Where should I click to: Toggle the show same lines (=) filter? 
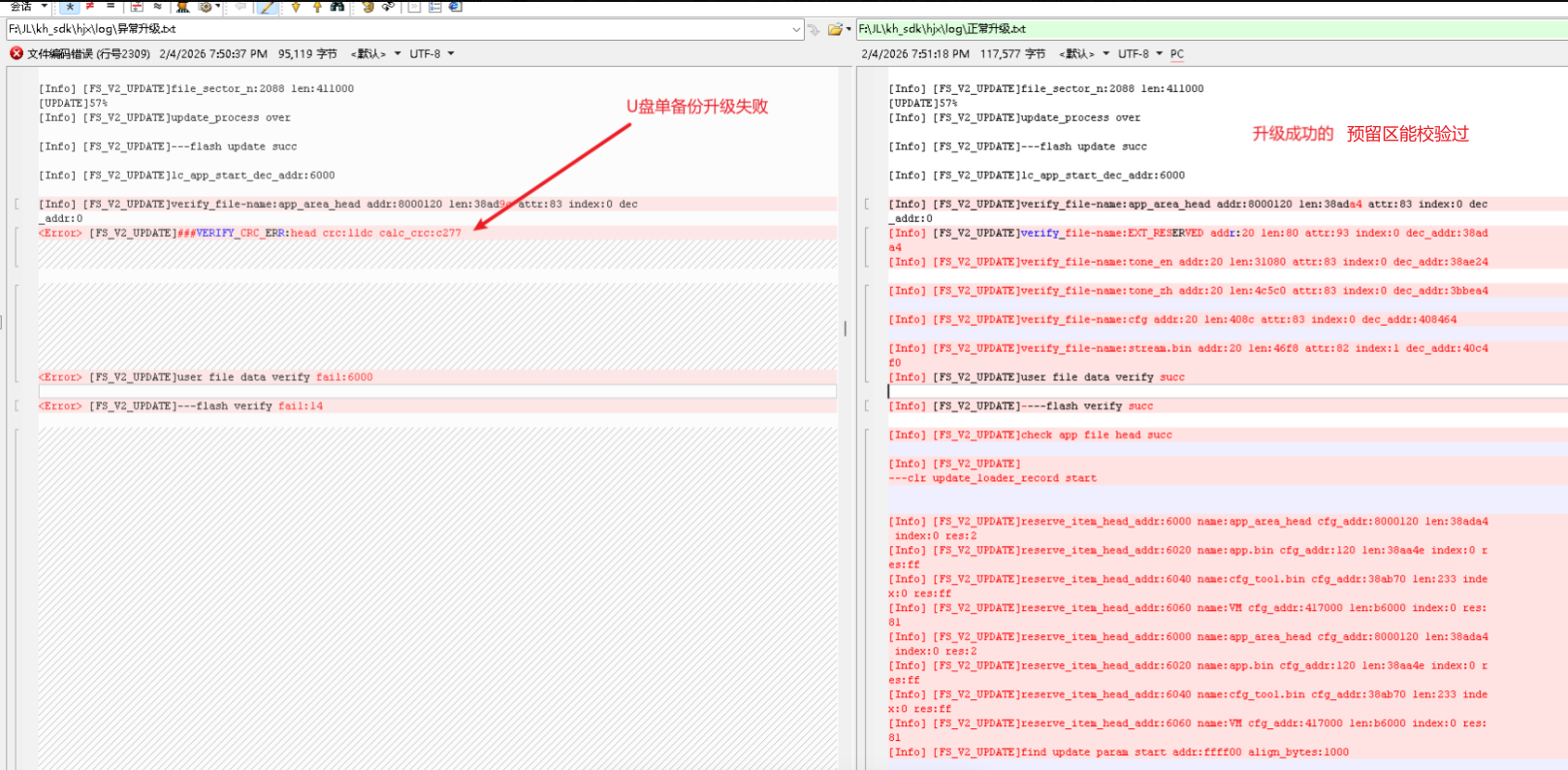tap(111, 6)
